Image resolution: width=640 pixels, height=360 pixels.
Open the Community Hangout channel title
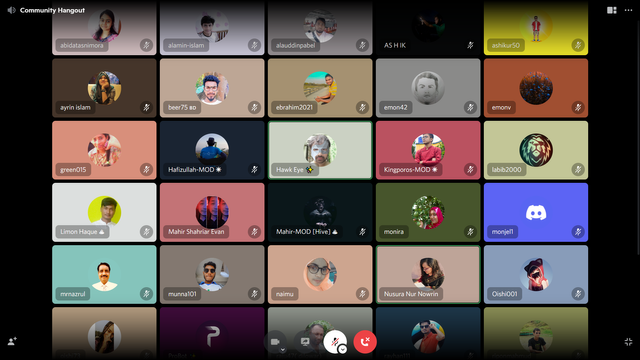(52, 10)
